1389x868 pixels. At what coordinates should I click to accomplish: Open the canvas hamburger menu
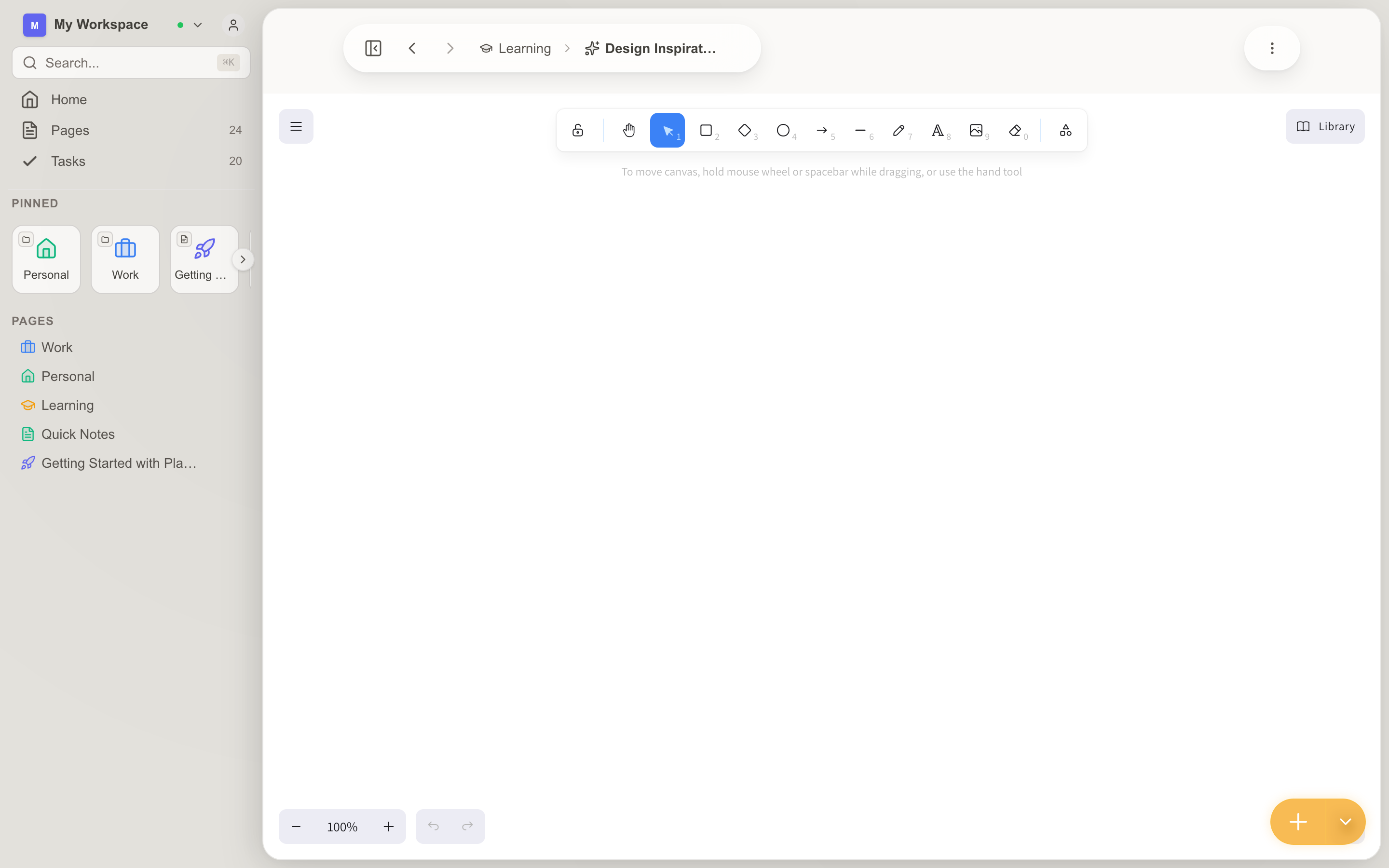[x=296, y=126]
